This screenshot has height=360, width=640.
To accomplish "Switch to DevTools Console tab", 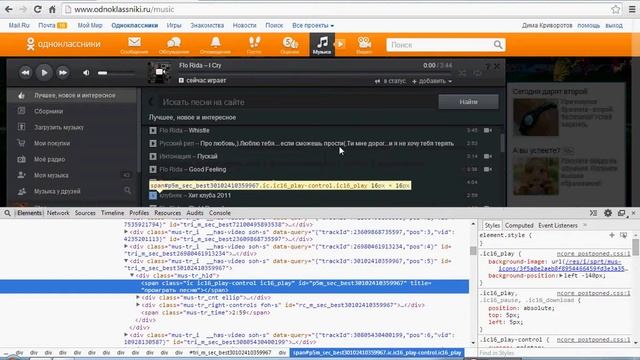I will click(x=220, y=213).
